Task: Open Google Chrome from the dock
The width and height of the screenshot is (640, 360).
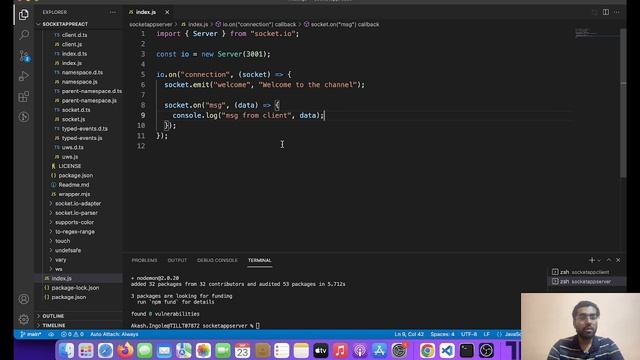Action: tap(427, 350)
